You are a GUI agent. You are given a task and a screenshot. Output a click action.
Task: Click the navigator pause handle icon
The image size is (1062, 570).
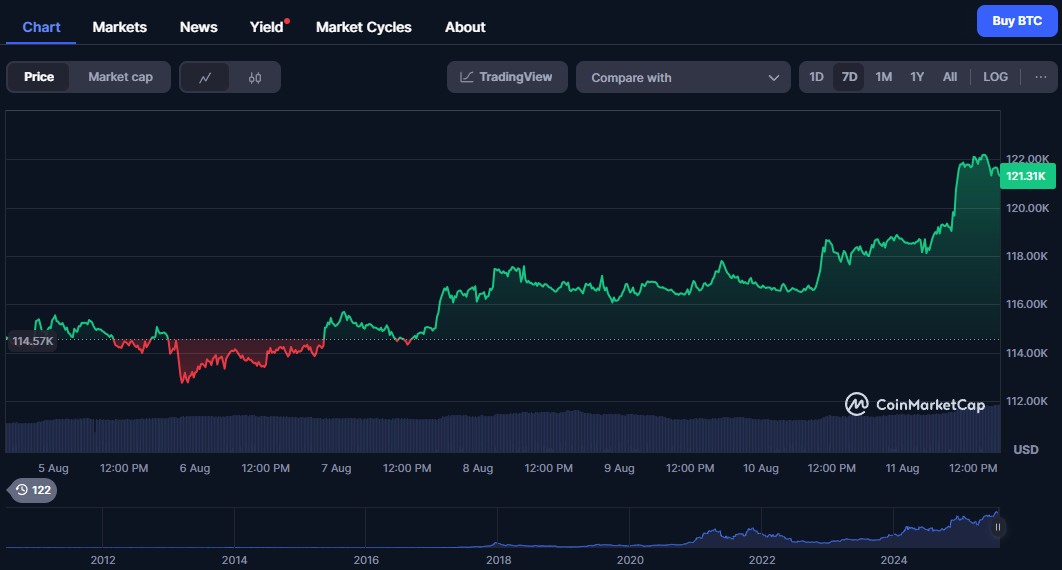(x=998, y=527)
